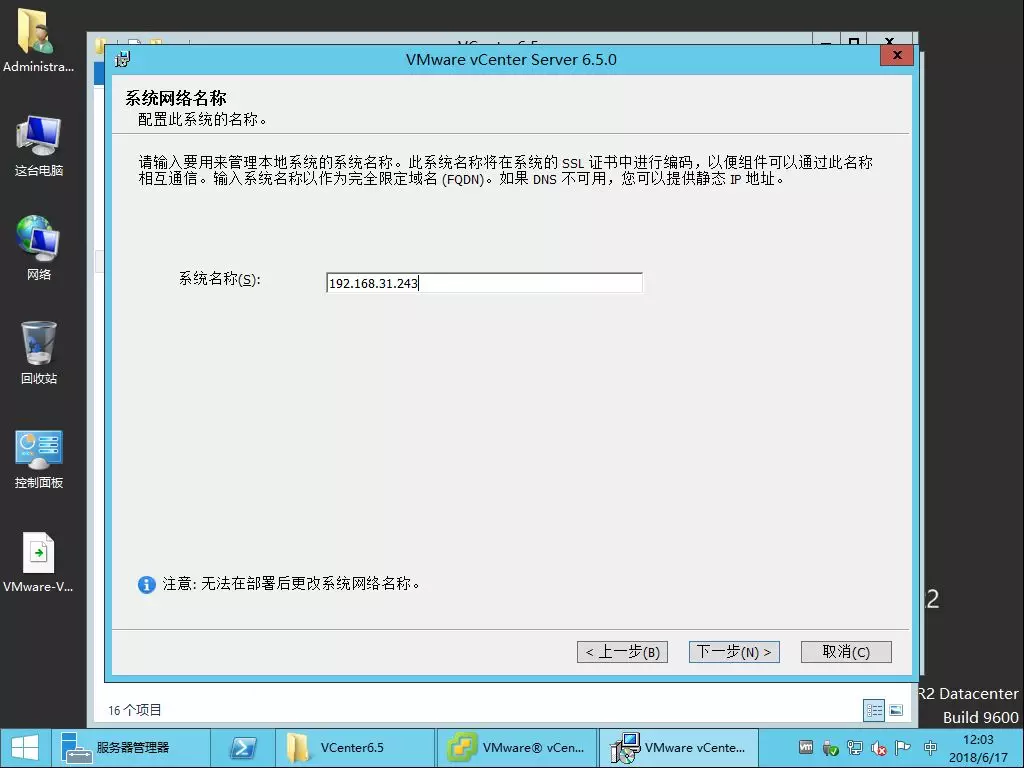This screenshot has height=768, width=1024.
Task: Click the 16 个项目 status text
Action: coord(135,711)
